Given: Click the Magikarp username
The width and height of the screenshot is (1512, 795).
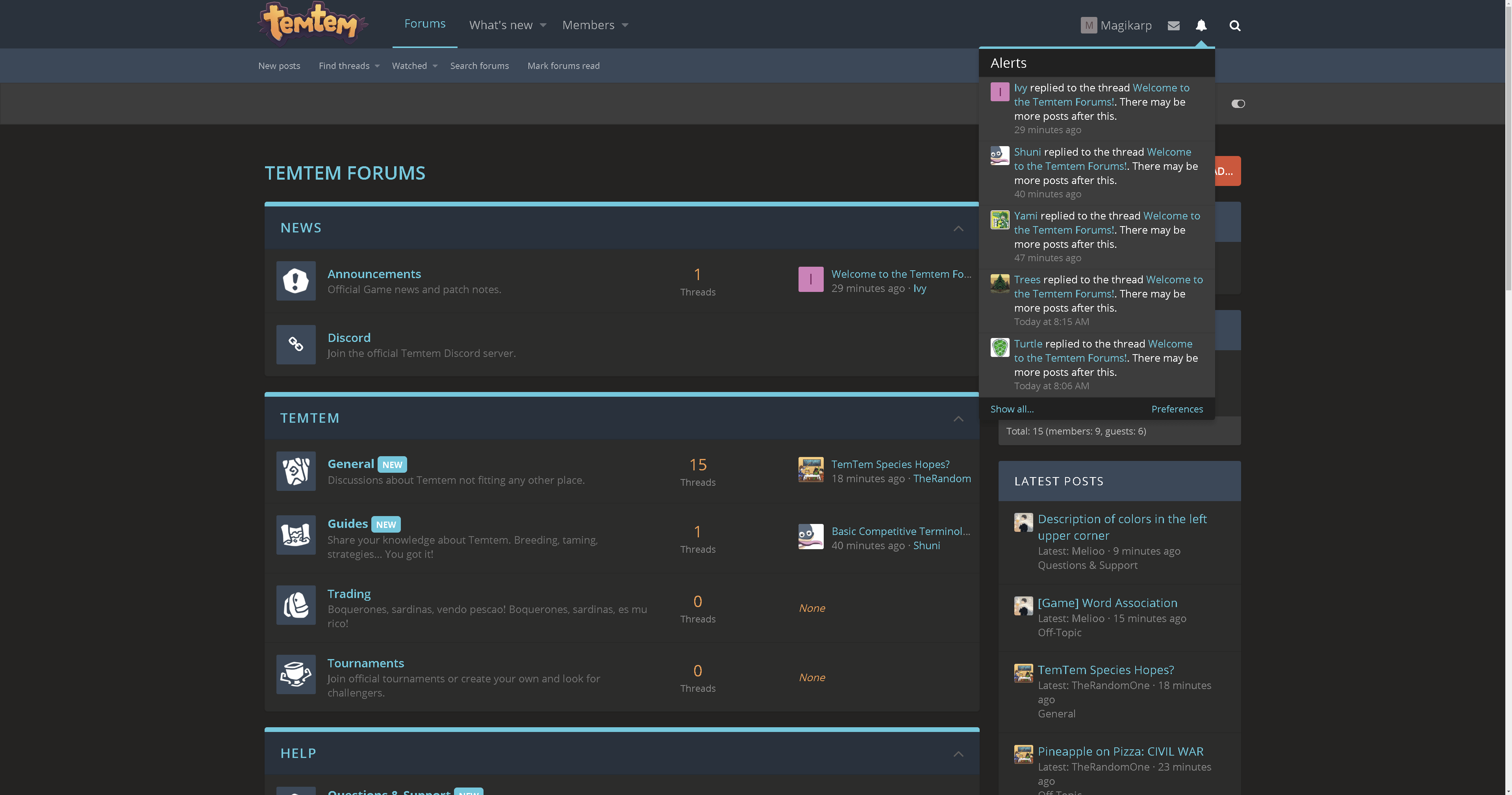Looking at the screenshot, I should pyautogui.click(x=1126, y=25).
